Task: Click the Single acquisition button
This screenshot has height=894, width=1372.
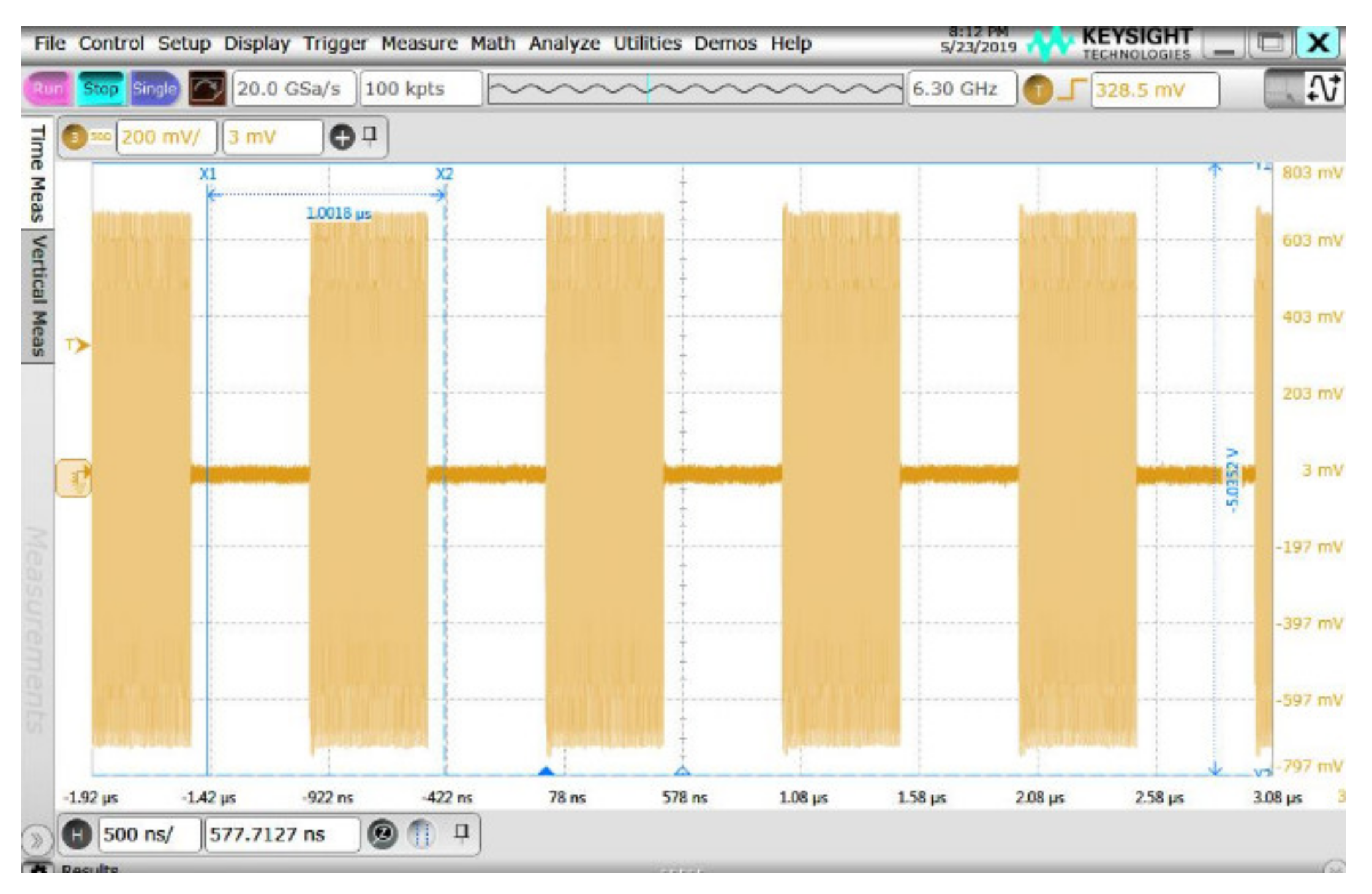Action: pos(154,89)
